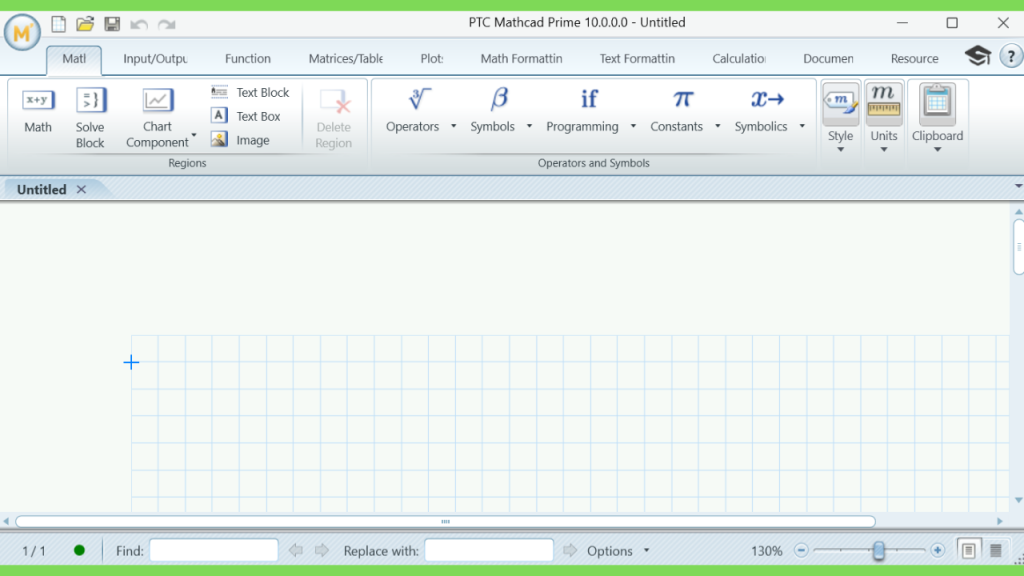Image resolution: width=1024 pixels, height=576 pixels.
Task: Go to next find result arrow
Action: click(322, 551)
